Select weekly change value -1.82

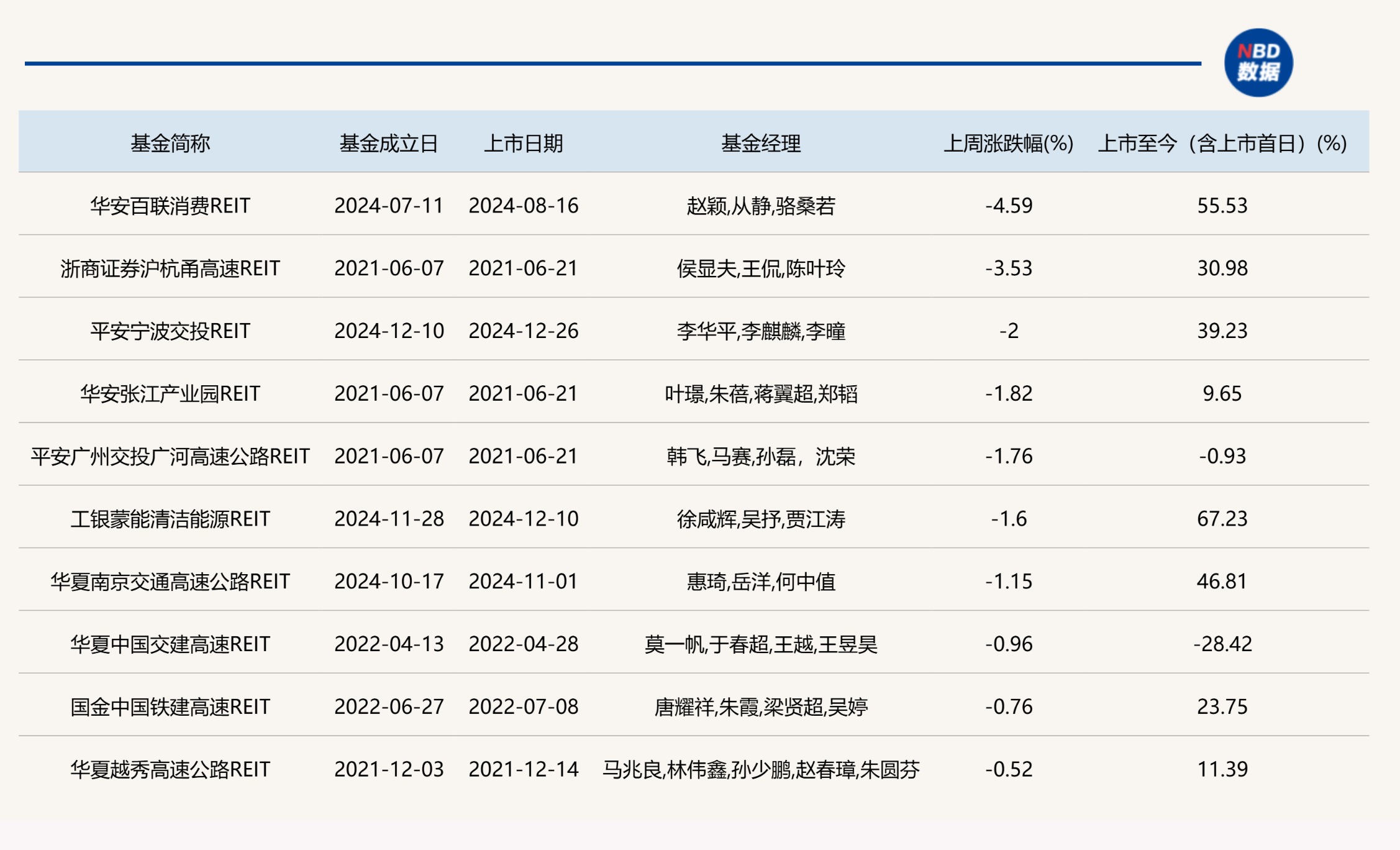point(1009,394)
